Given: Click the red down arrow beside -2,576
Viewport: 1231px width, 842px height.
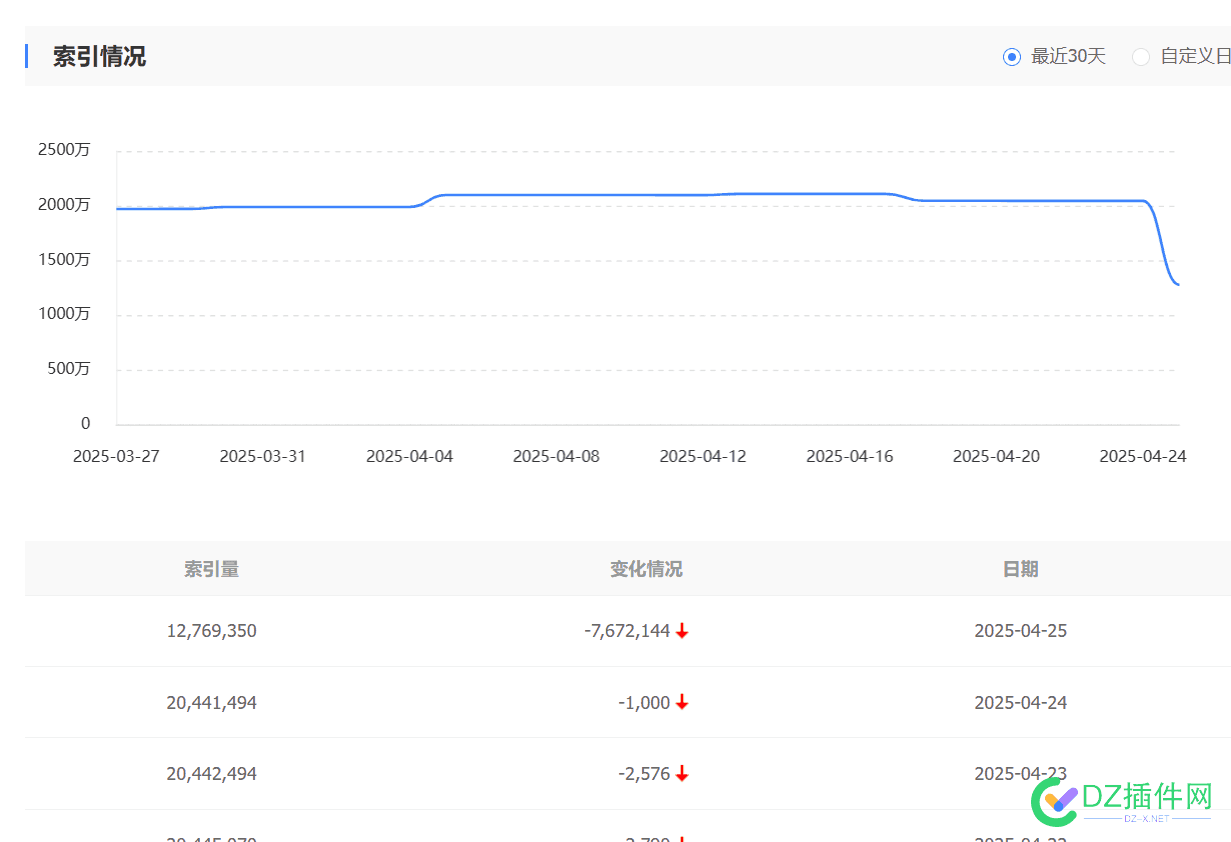Looking at the screenshot, I should [x=682, y=774].
